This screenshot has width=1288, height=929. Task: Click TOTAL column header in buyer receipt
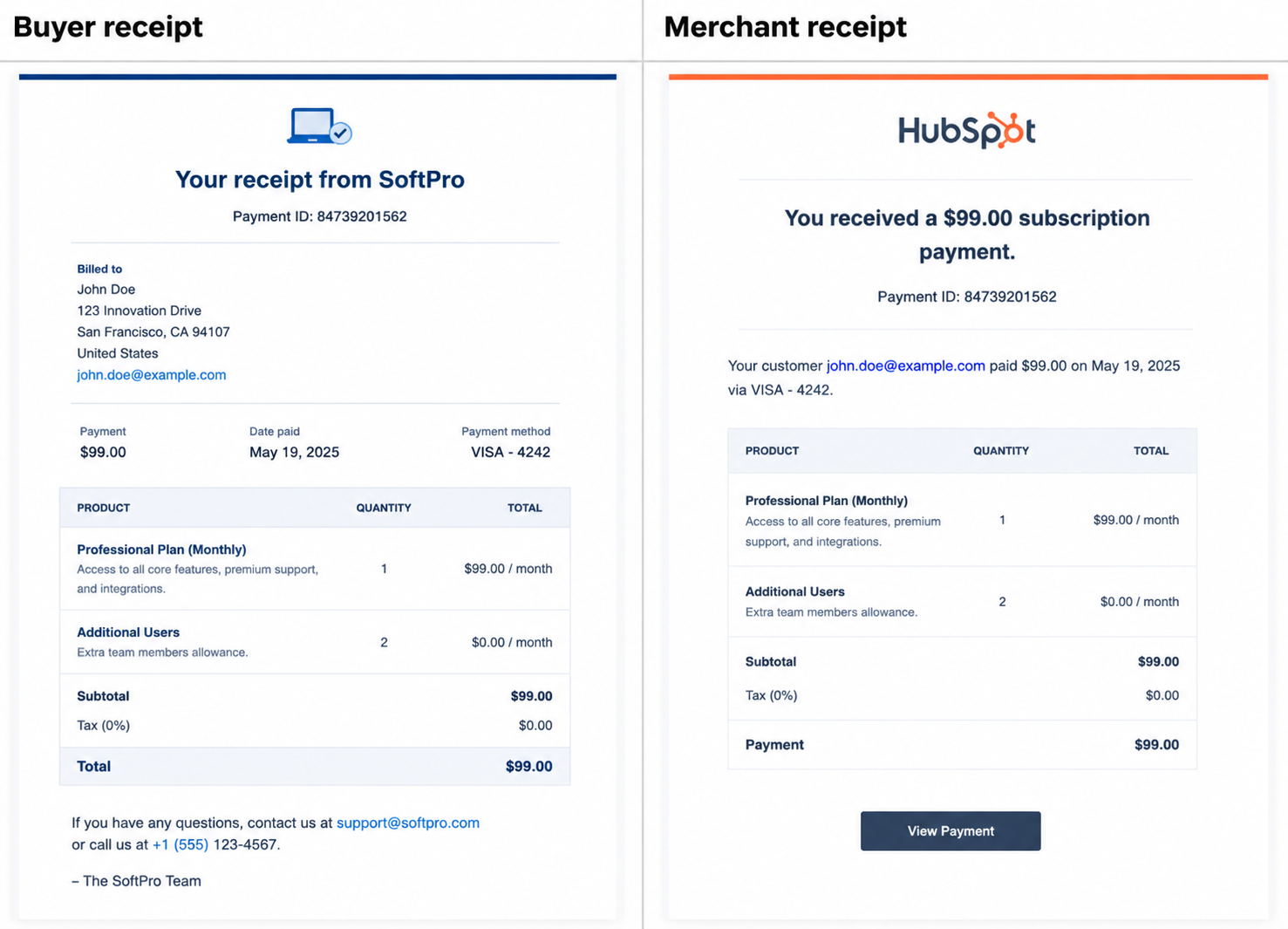tap(525, 508)
